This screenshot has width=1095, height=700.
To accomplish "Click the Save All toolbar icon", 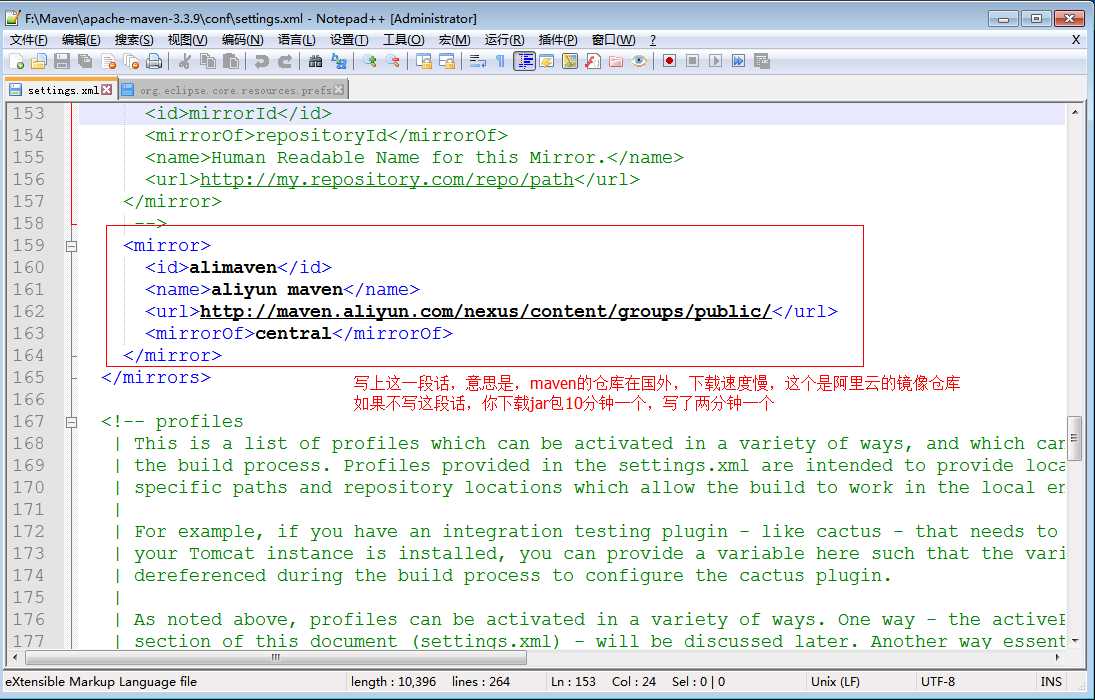I will [85, 61].
